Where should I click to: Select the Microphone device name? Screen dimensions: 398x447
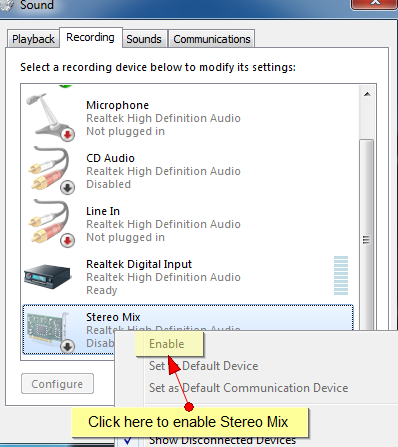[117, 105]
